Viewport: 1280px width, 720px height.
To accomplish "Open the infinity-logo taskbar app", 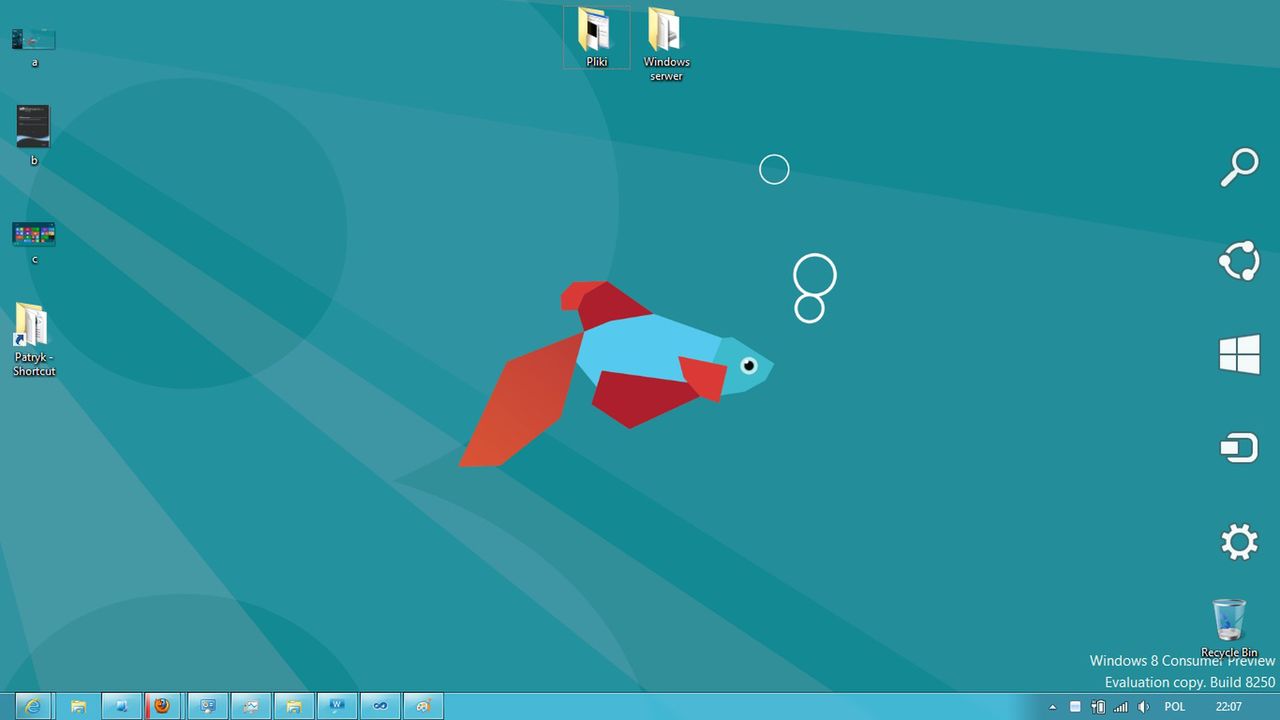I will coord(380,706).
